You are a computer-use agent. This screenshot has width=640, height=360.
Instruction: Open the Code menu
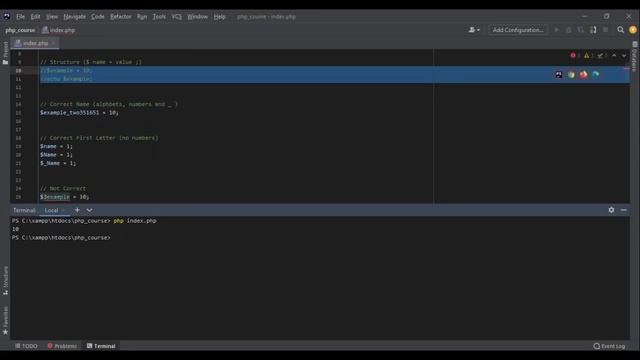coord(98,17)
